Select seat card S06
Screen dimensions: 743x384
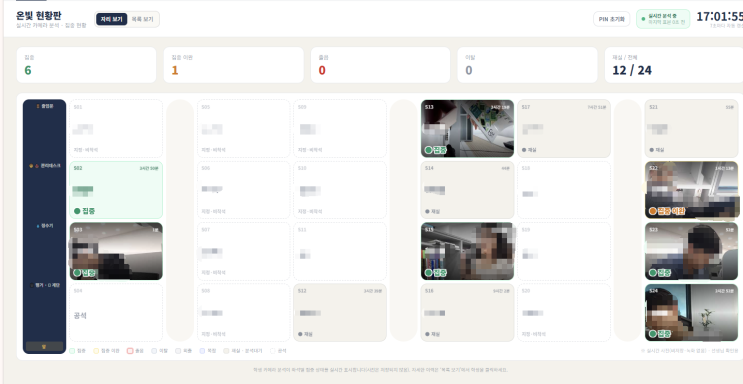(244, 190)
